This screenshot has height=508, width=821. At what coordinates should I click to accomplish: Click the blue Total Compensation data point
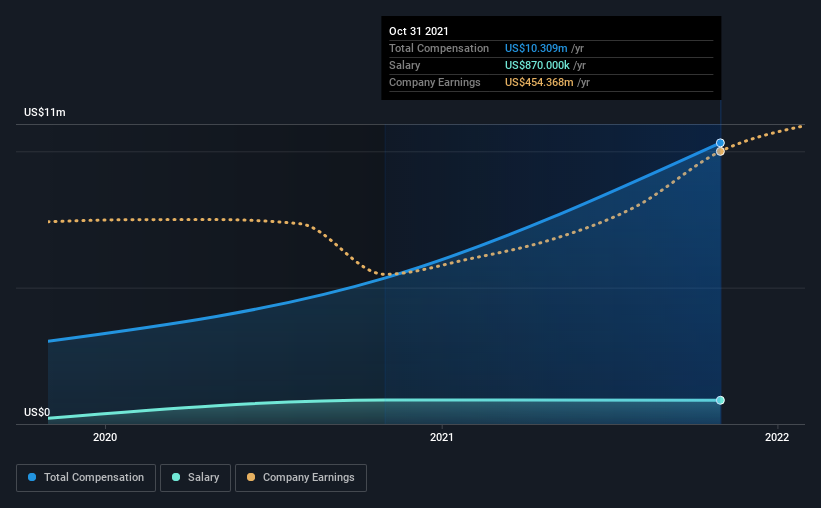(720, 143)
